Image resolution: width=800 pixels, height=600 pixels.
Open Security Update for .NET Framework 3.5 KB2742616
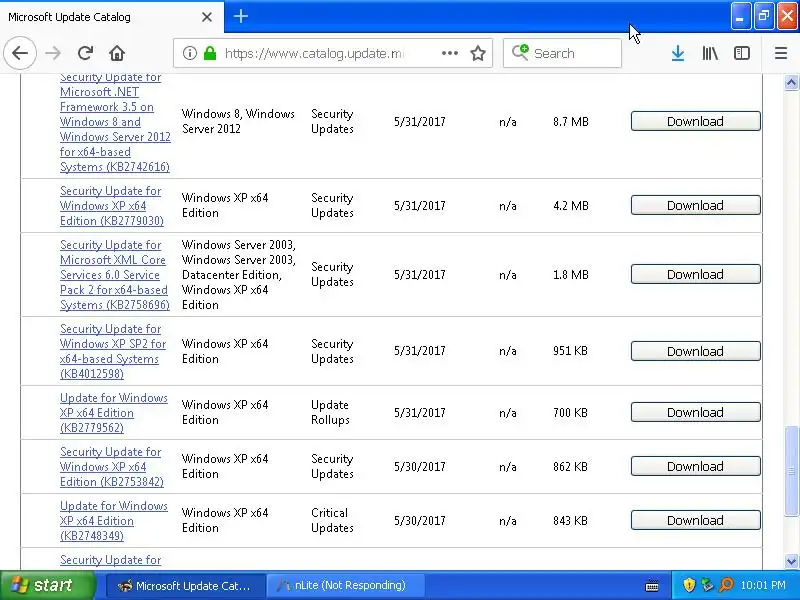point(115,122)
